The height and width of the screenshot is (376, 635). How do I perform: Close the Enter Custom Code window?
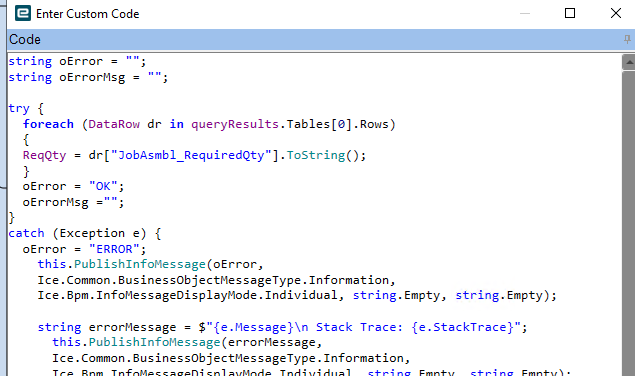(616, 13)
